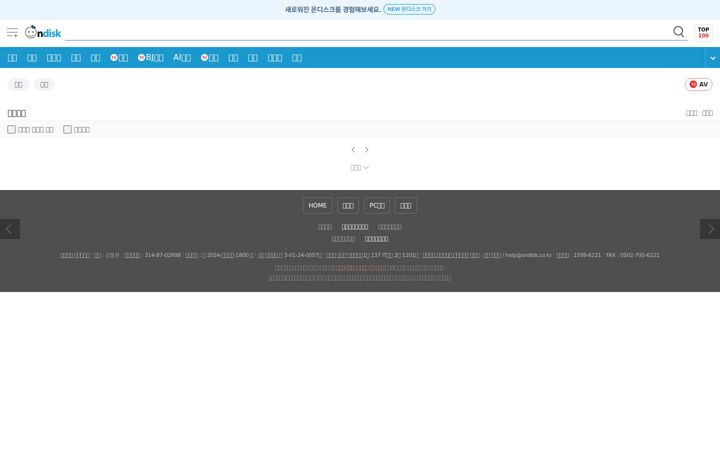Tick the right checkbox in the filter row
Image resolution: width=720 pixels, height=450 pixels.
[68, 129]
